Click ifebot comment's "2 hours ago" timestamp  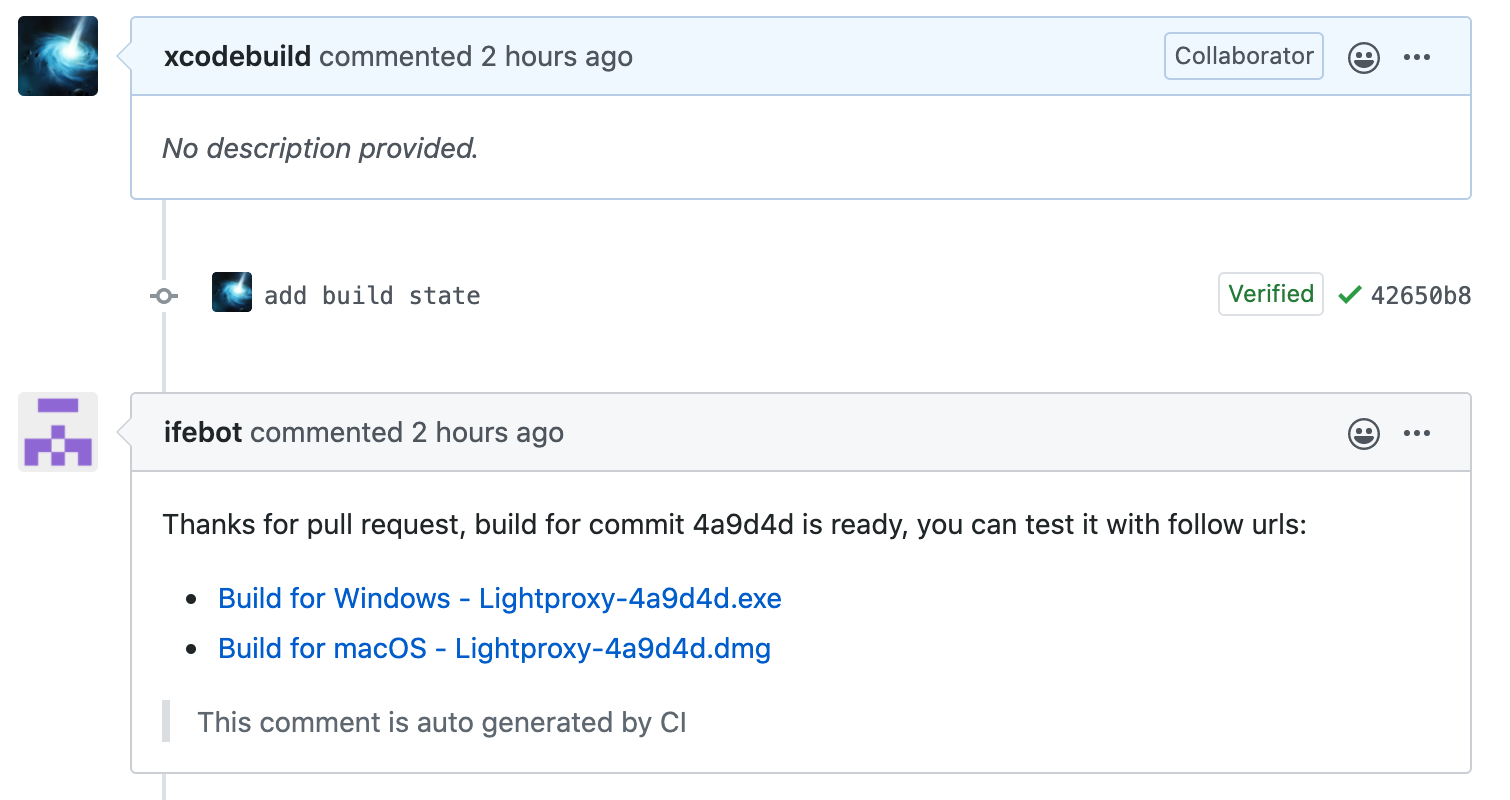coord(487,433)
